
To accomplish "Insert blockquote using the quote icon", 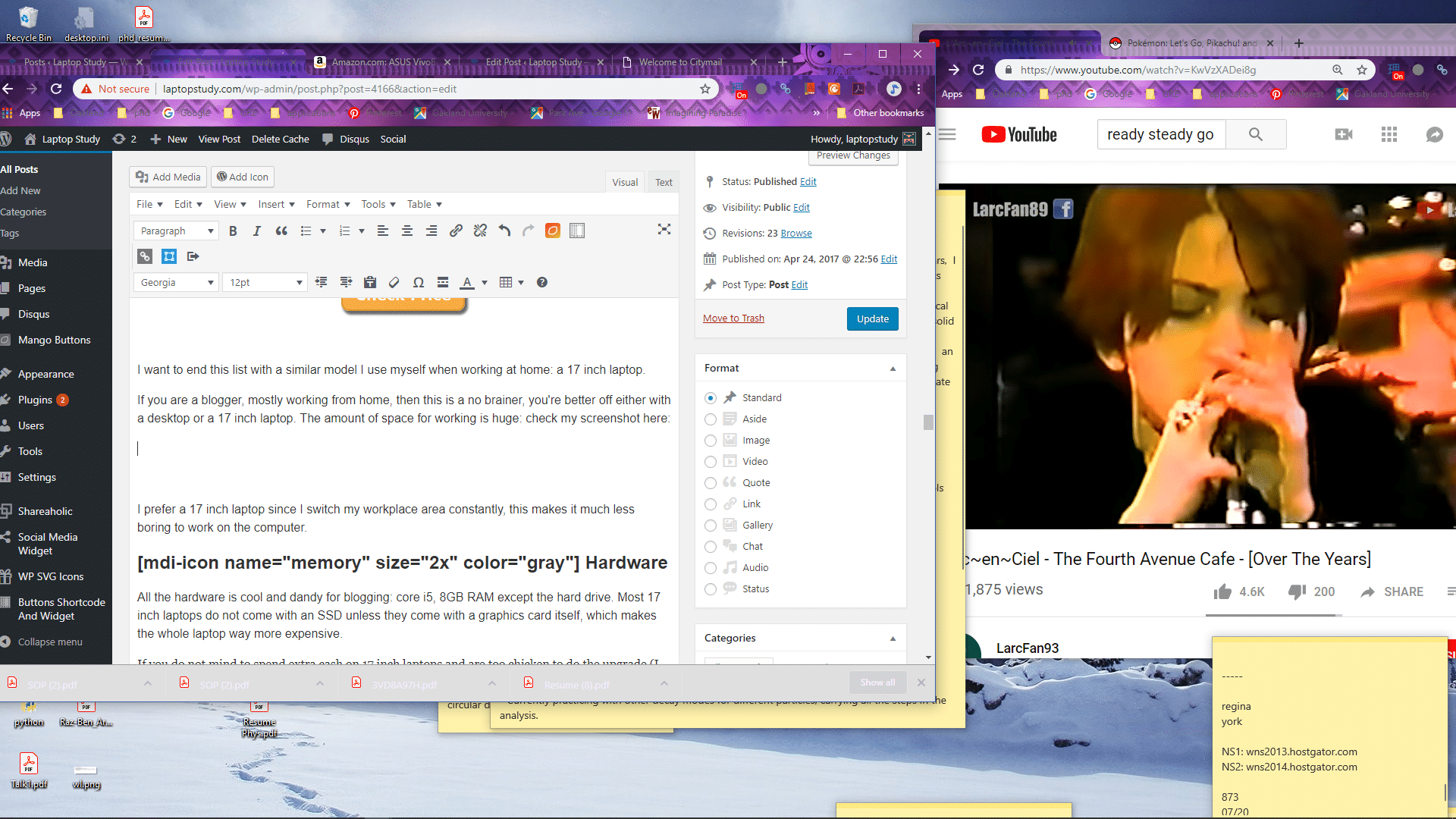I will click(281, 231).
